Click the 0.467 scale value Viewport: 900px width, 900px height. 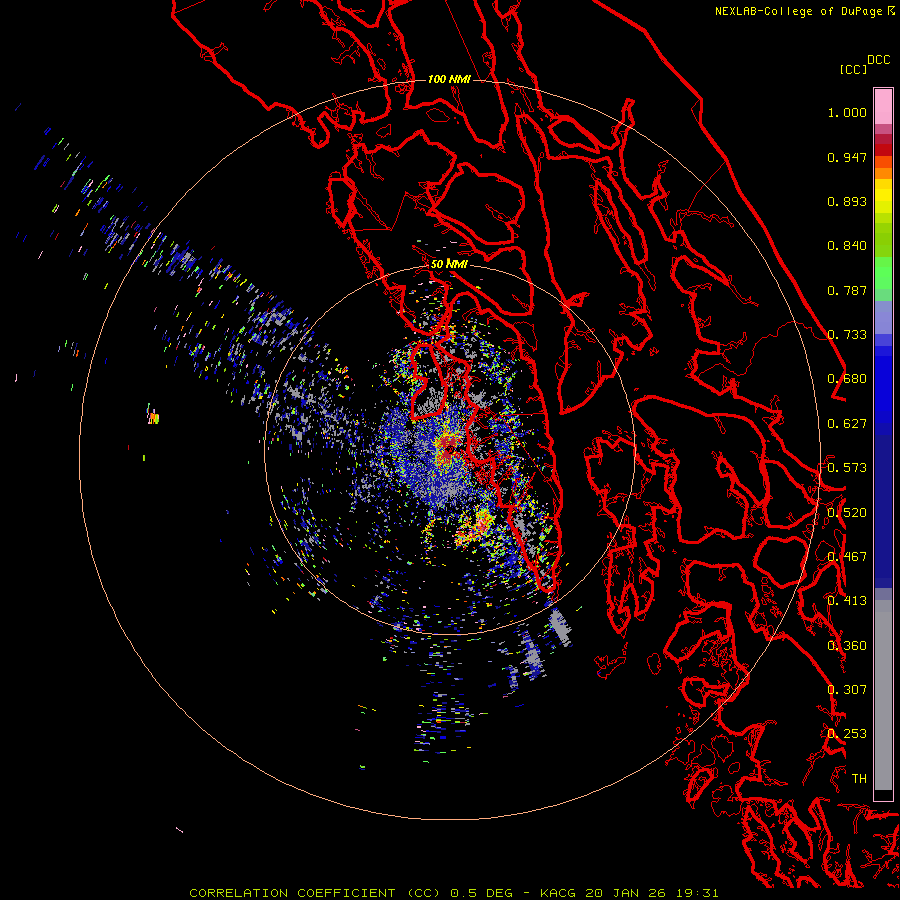(847, 557)
